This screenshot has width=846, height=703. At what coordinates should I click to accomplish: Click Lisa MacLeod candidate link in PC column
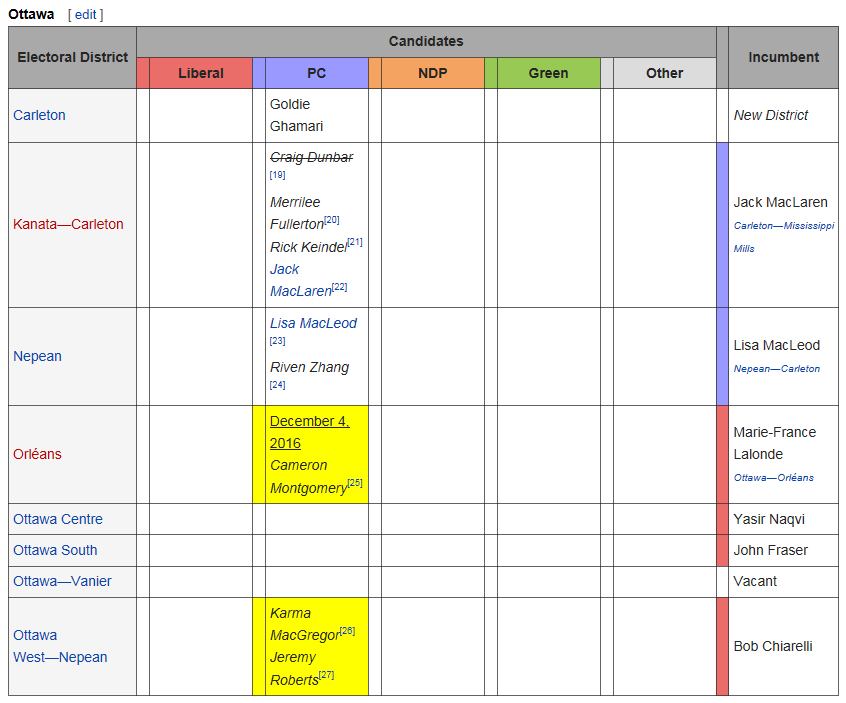(313, 323)
